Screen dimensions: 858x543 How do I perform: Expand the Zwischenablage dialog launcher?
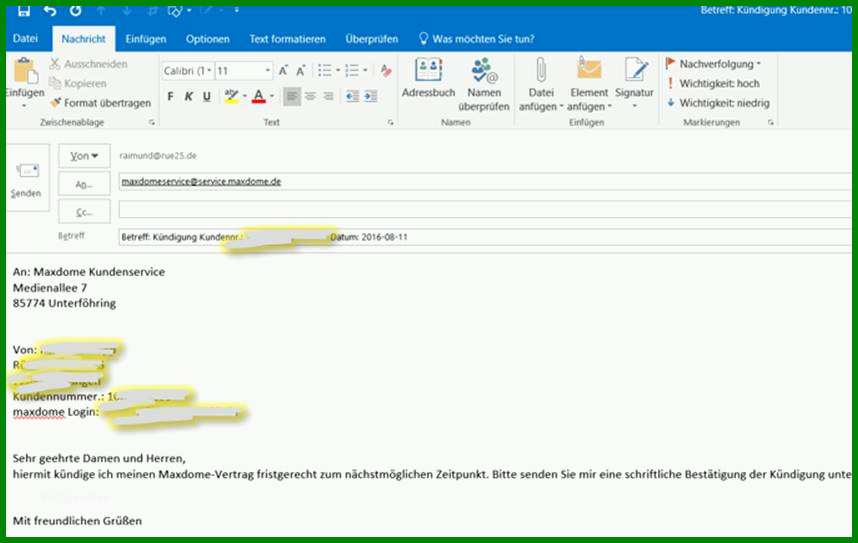pos(152,123)
